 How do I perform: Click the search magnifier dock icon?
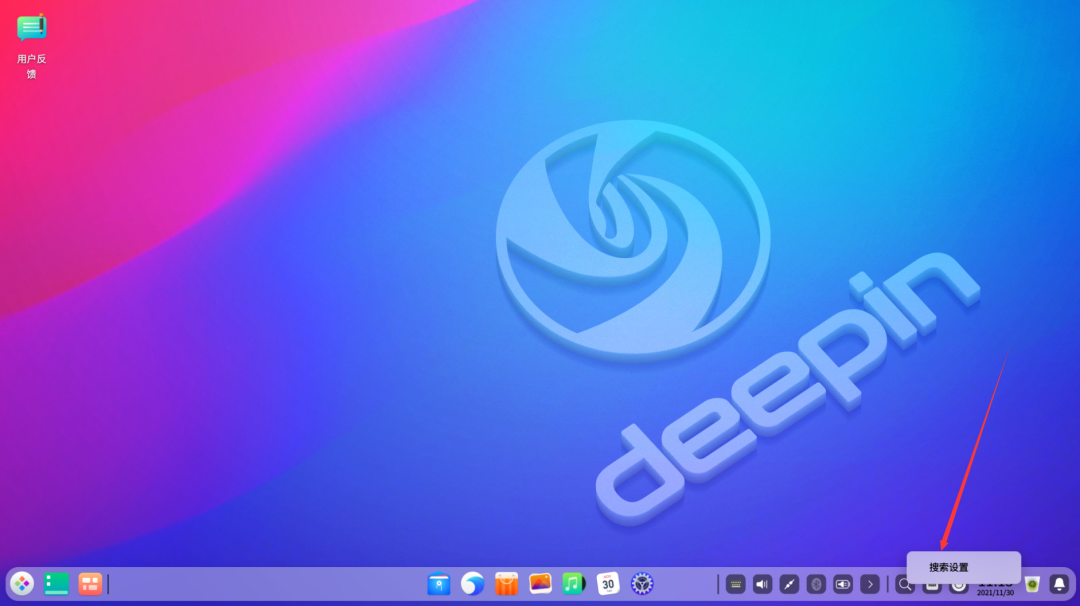click(905, 585)
